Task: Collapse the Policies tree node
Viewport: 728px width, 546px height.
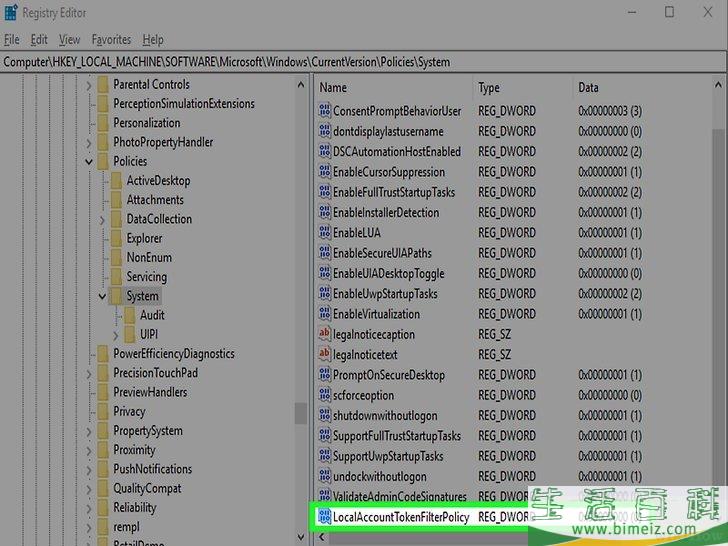Action: click(x=89, y=161)
